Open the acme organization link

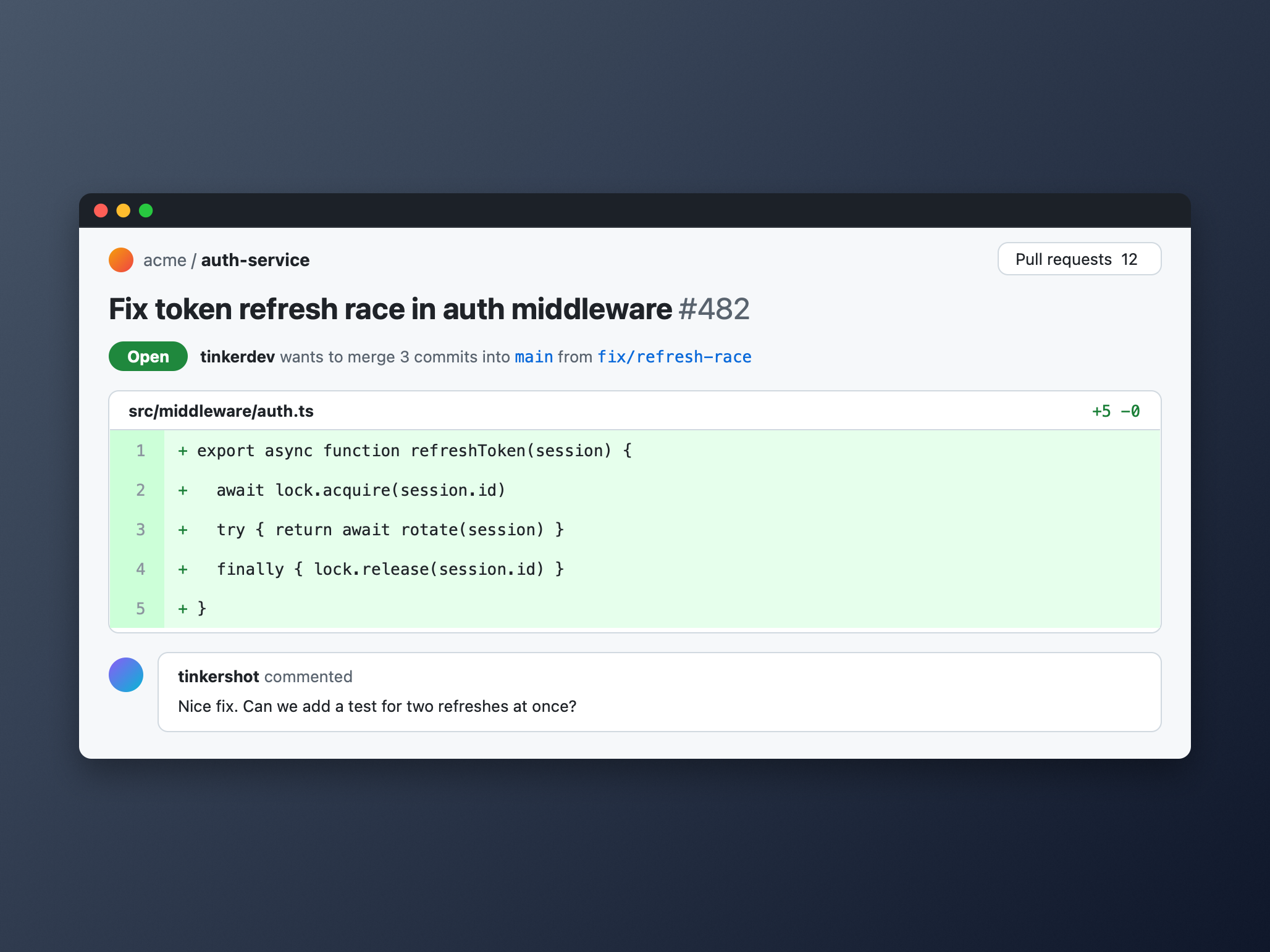[x=164, y=260]
